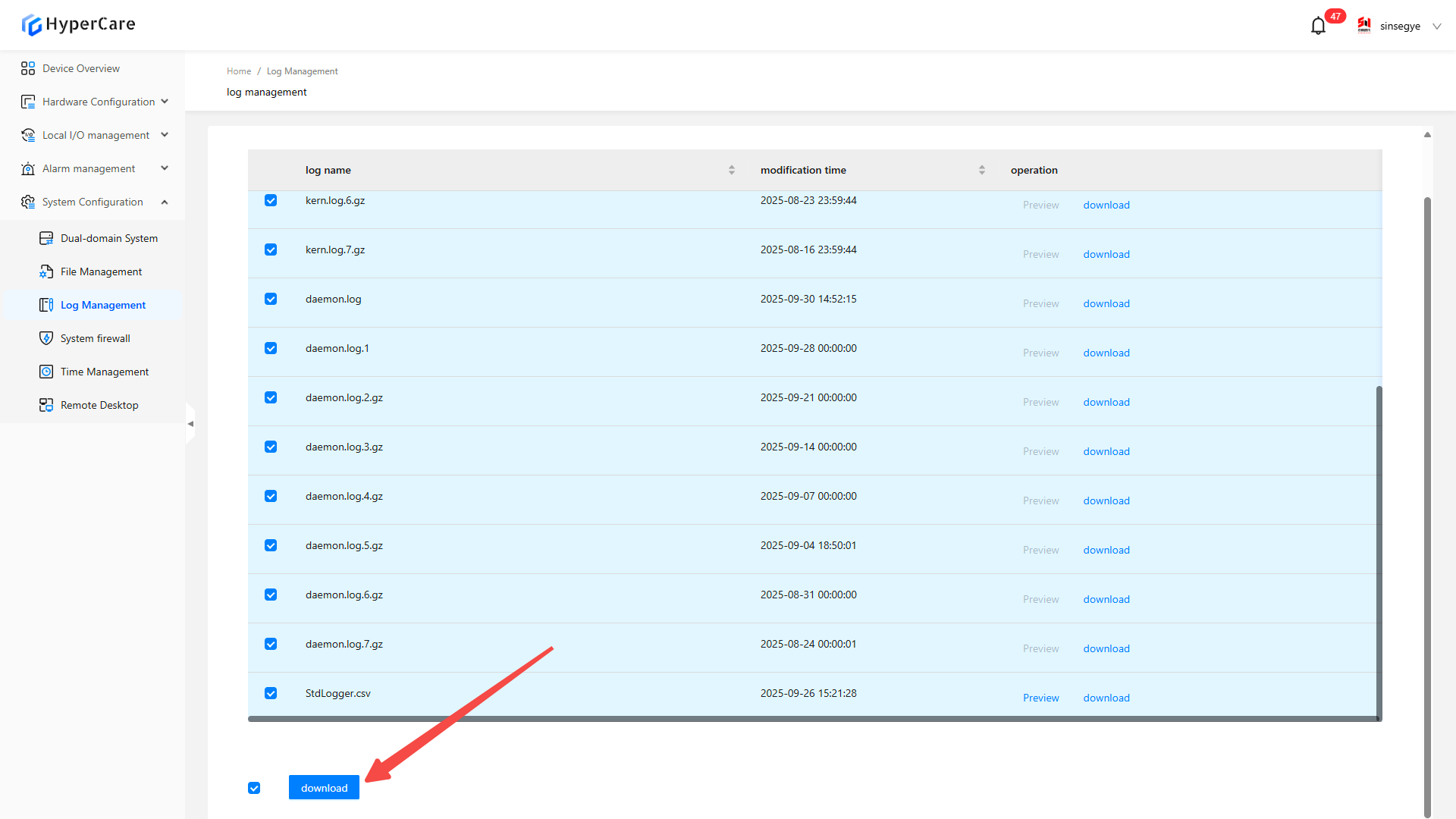Click the File Management icon

tap(46, 271)
